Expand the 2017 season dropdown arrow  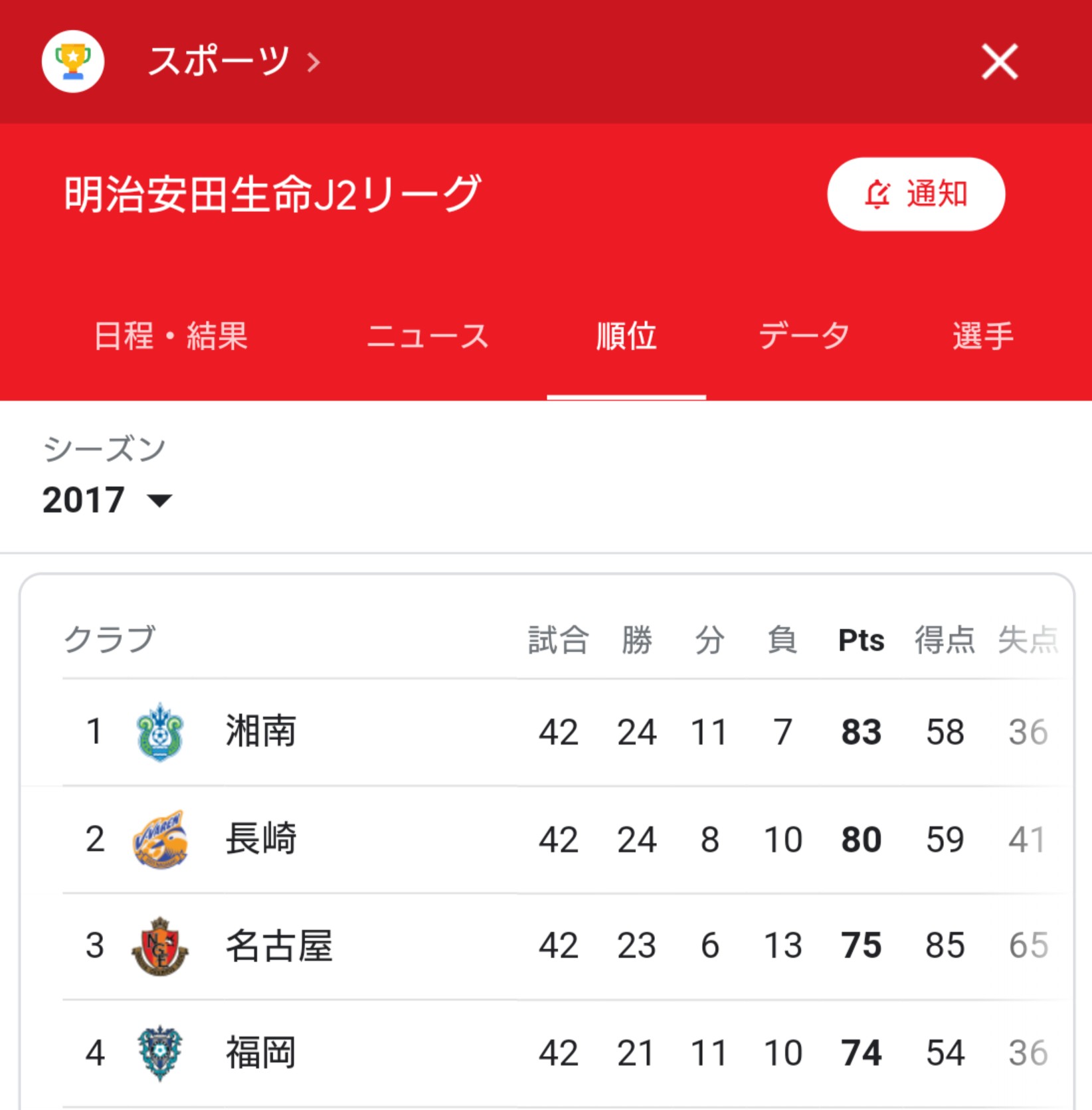(159, 500)
